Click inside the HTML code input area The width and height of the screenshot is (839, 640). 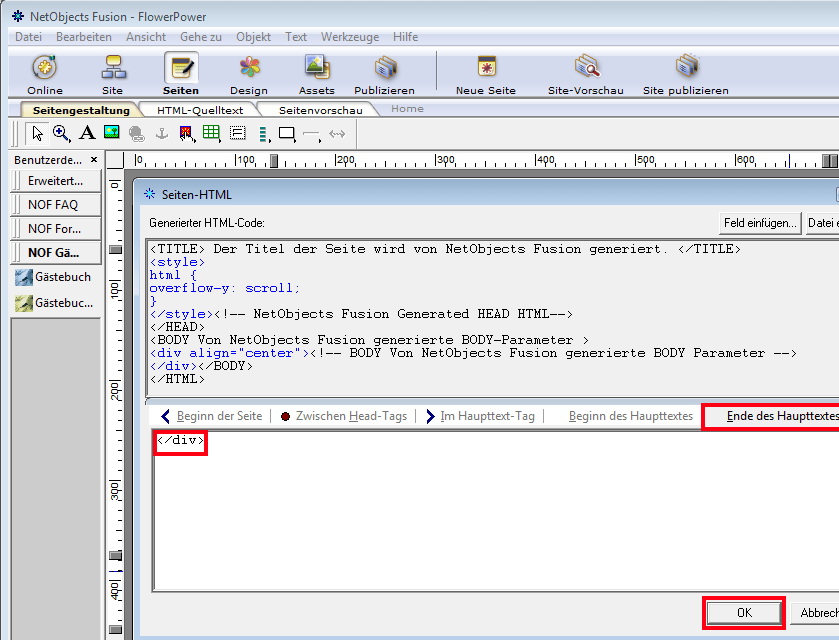pyautogui.click(x=495, y=511)
